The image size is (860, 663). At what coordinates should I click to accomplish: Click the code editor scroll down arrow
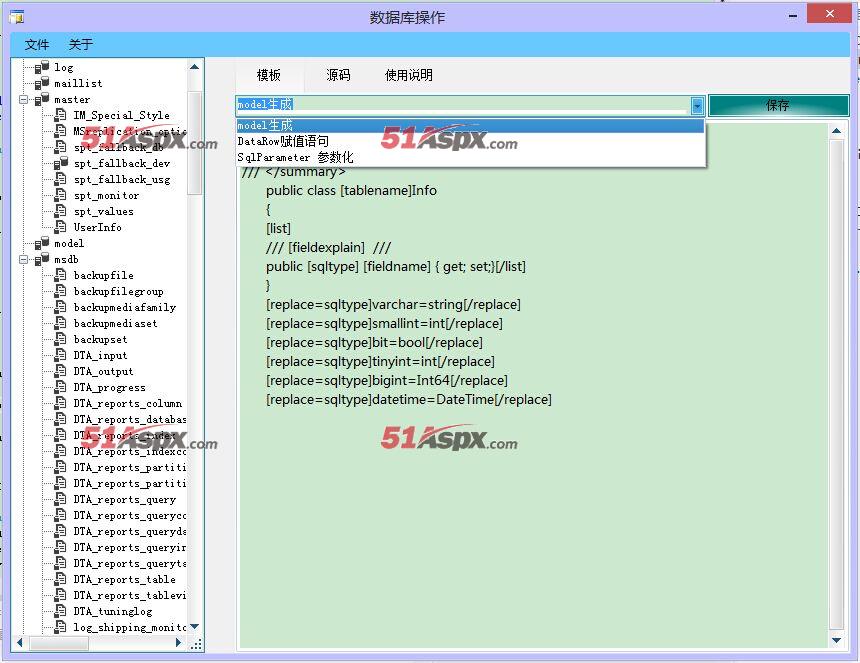coord(836,640)
